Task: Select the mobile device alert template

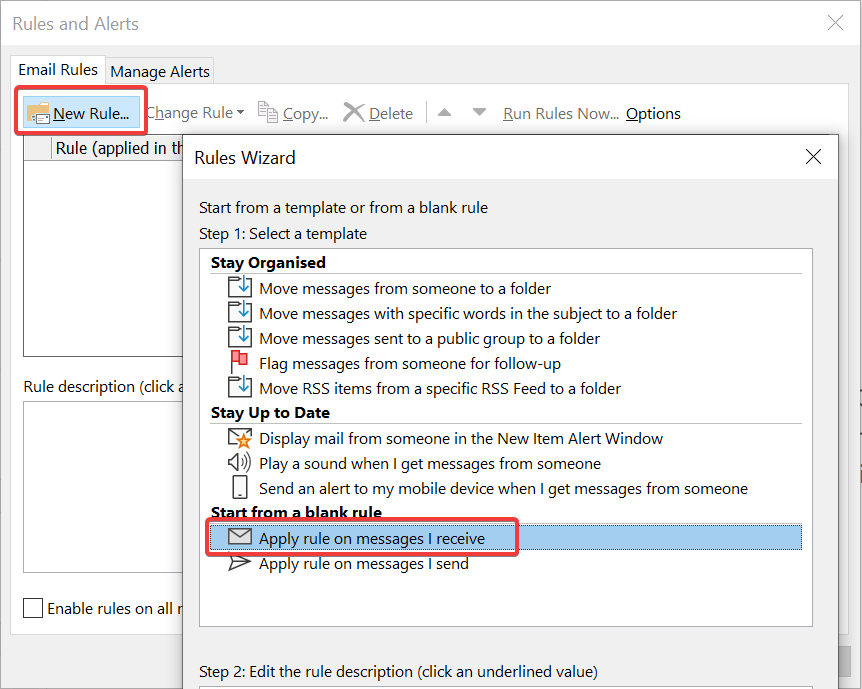Action: 502,489
